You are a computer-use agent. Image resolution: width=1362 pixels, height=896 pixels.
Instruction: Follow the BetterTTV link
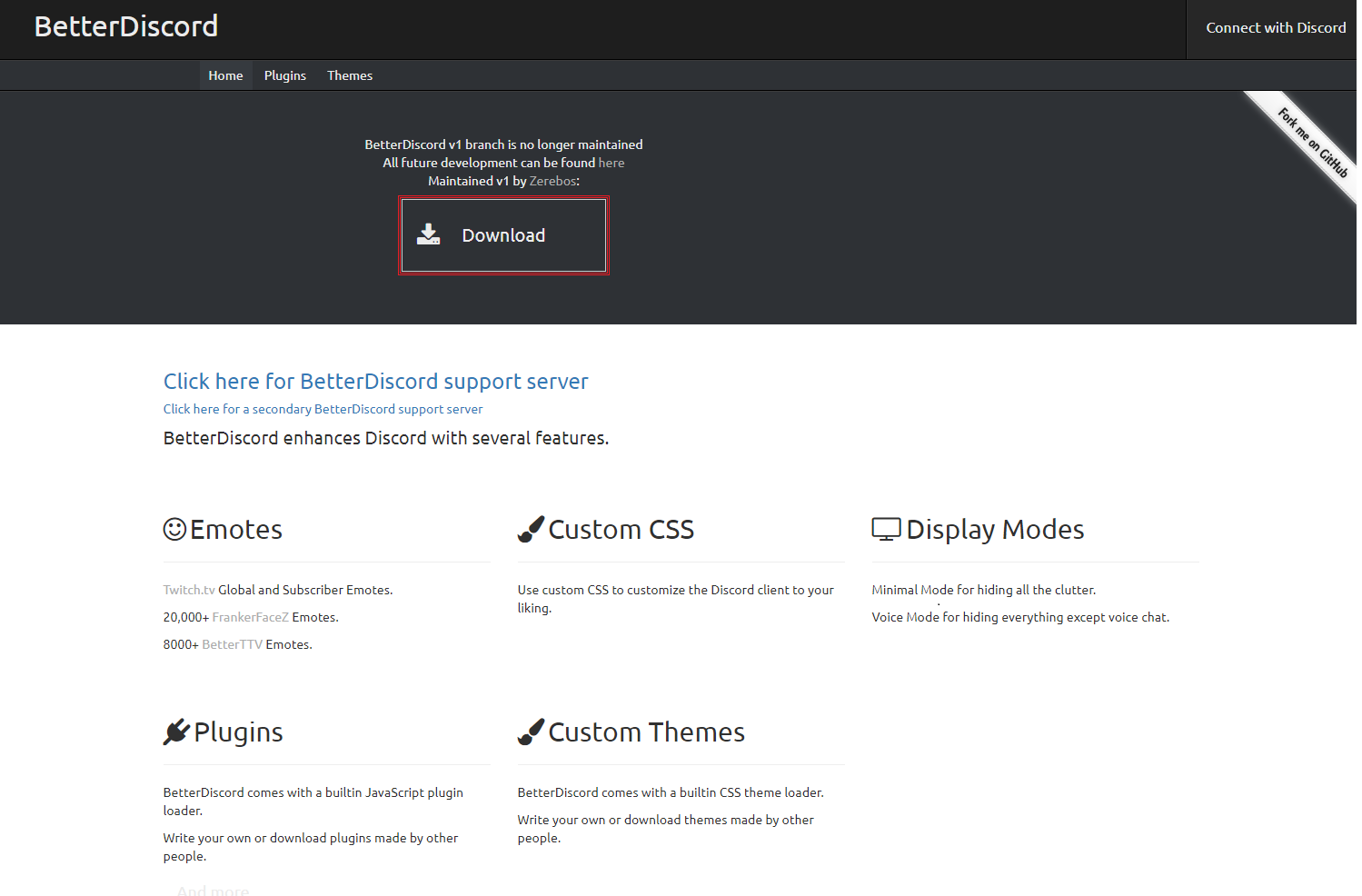click(232, 644)
